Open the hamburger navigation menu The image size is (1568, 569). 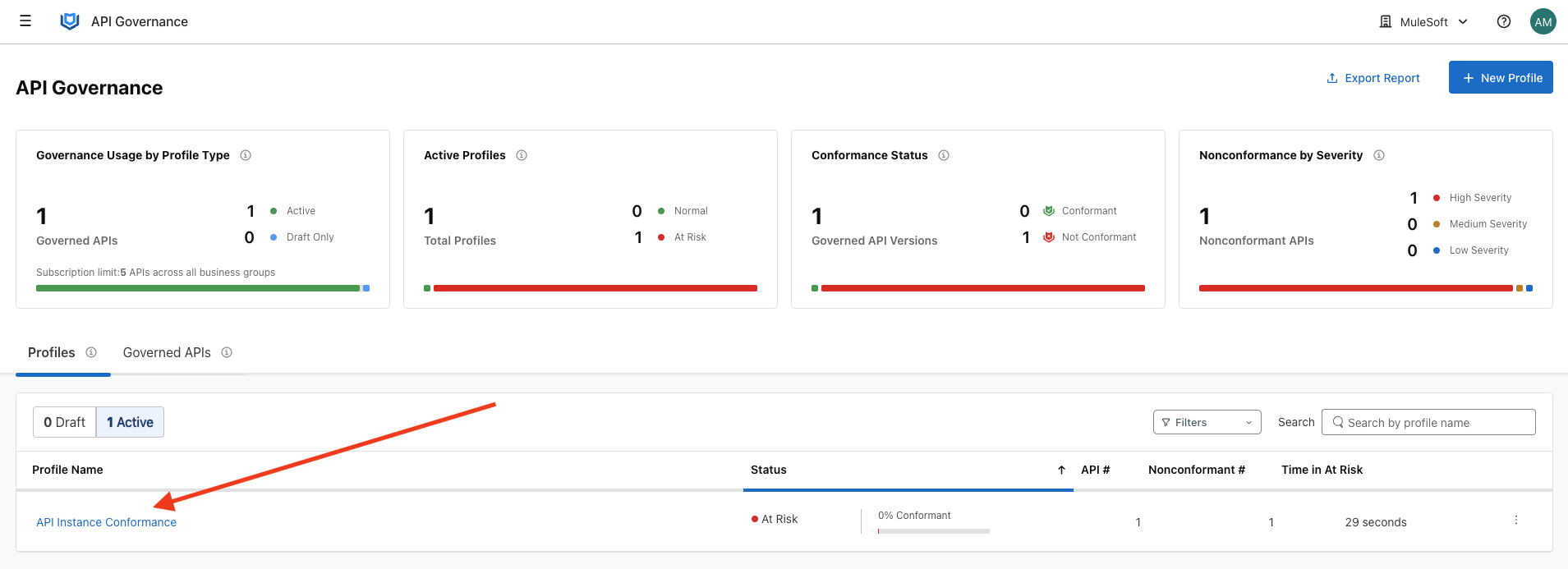click(x=25, y=21)
